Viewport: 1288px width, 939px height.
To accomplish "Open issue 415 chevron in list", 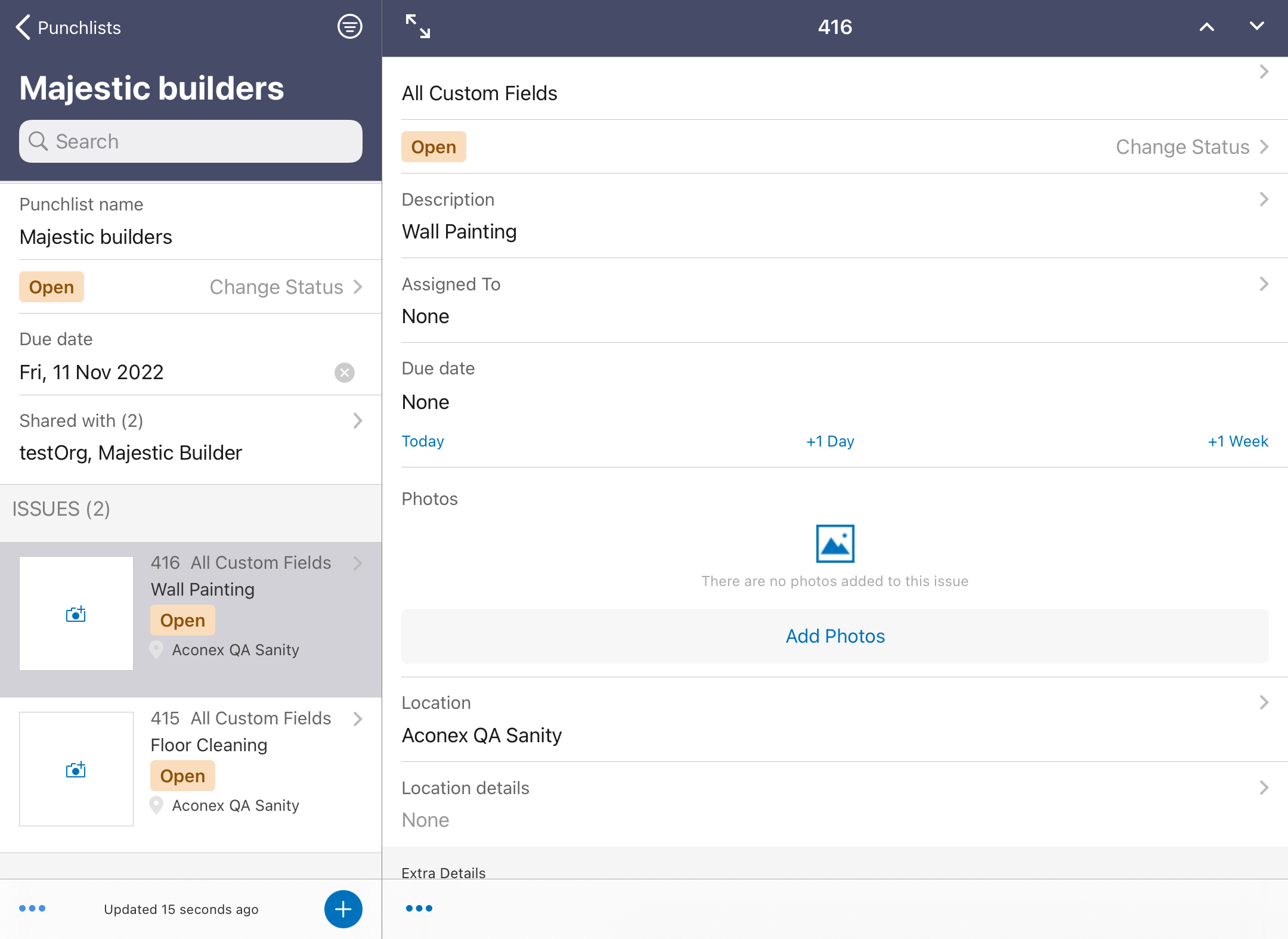I will [x=358, y=719].
